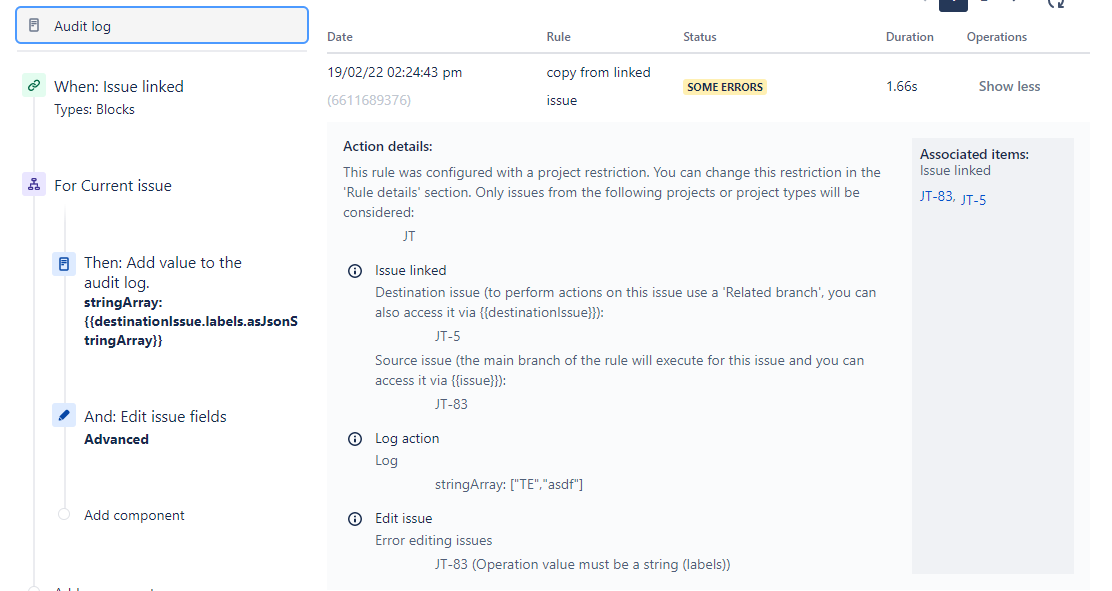Select the Issue linked trigger link icon
Screen dimensions: 1112x591
click(33, 86)
